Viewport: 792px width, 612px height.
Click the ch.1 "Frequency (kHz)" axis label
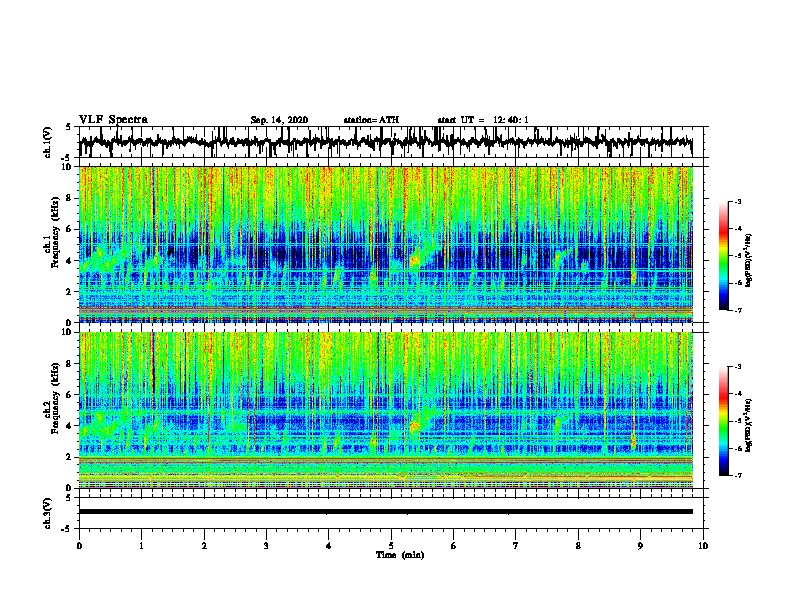(55, 232)
